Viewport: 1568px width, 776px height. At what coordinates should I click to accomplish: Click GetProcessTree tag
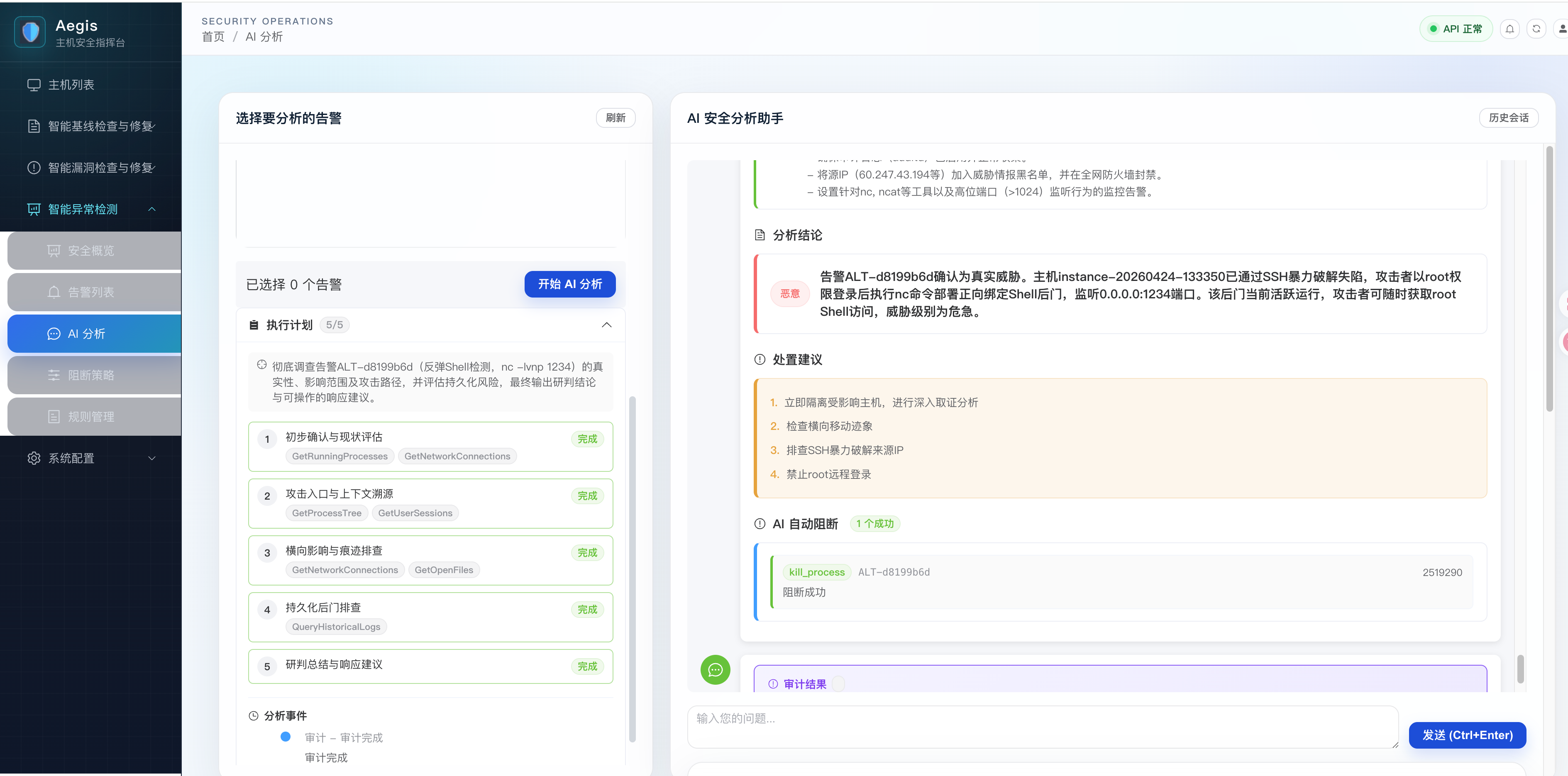[326, 513]
